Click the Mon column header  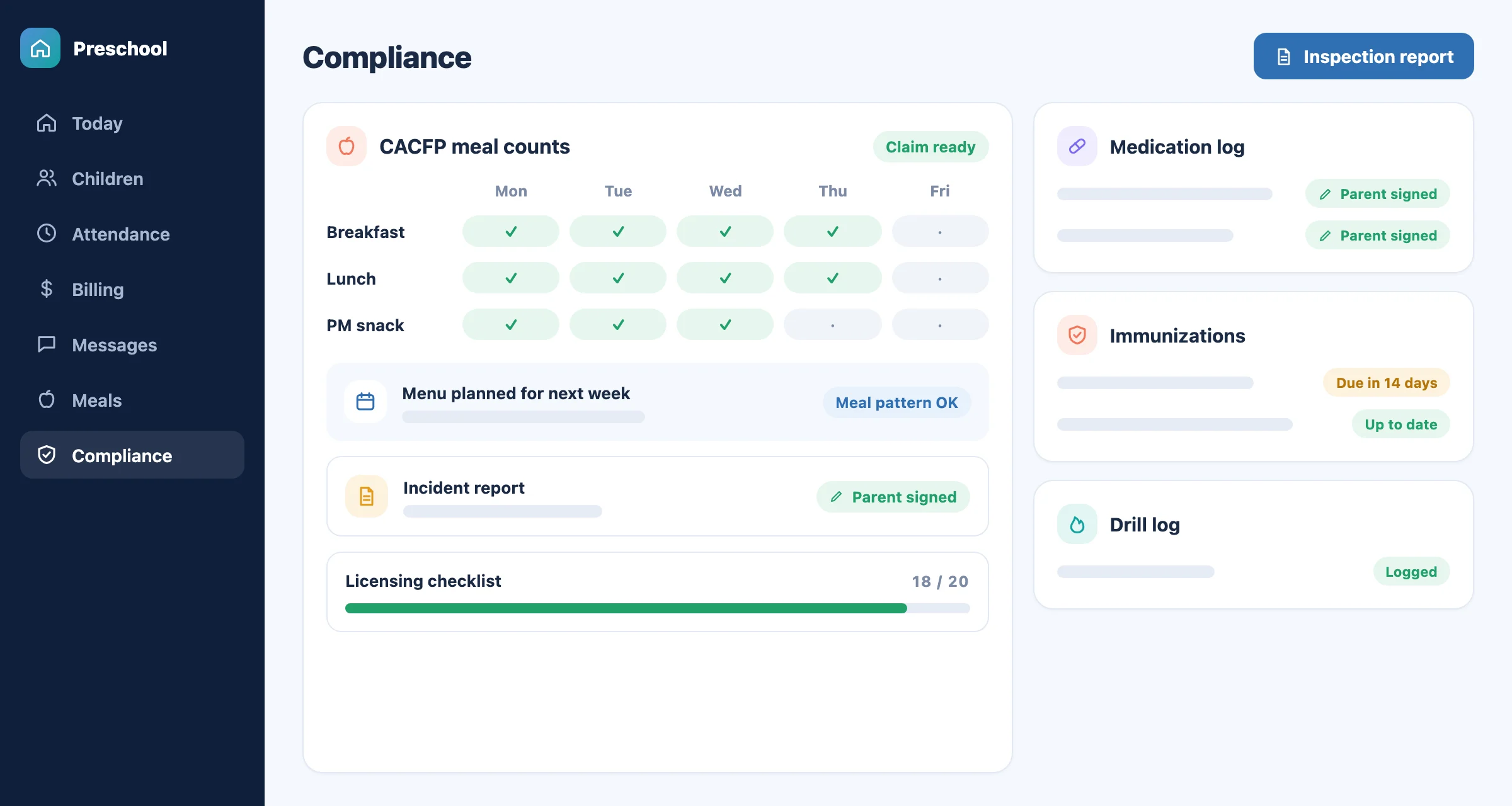click(x=511, y=191)
